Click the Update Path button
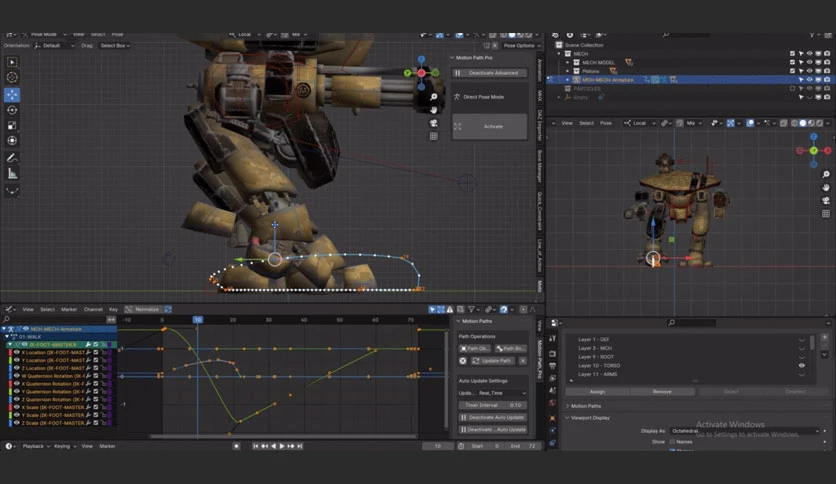This screenshot has width=836, height=484. [x=492, y=361]
